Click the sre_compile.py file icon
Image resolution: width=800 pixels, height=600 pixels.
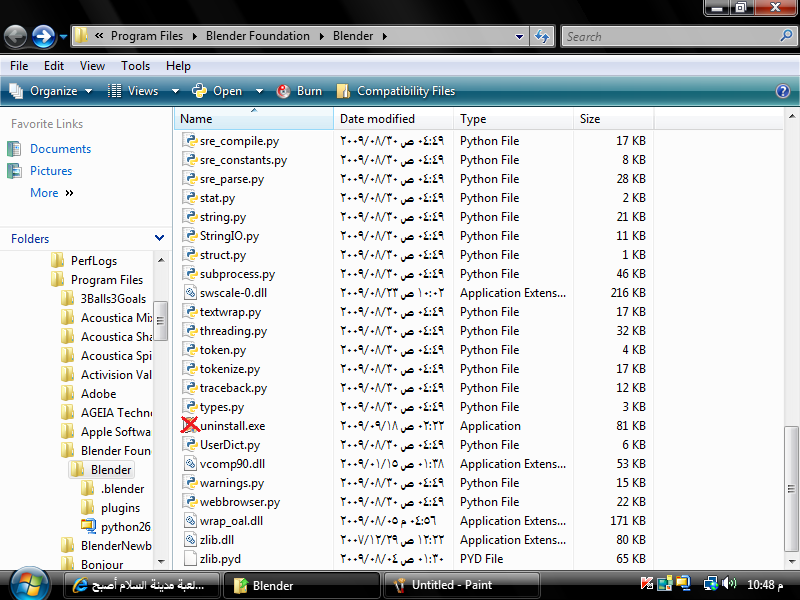coord(190,140)
